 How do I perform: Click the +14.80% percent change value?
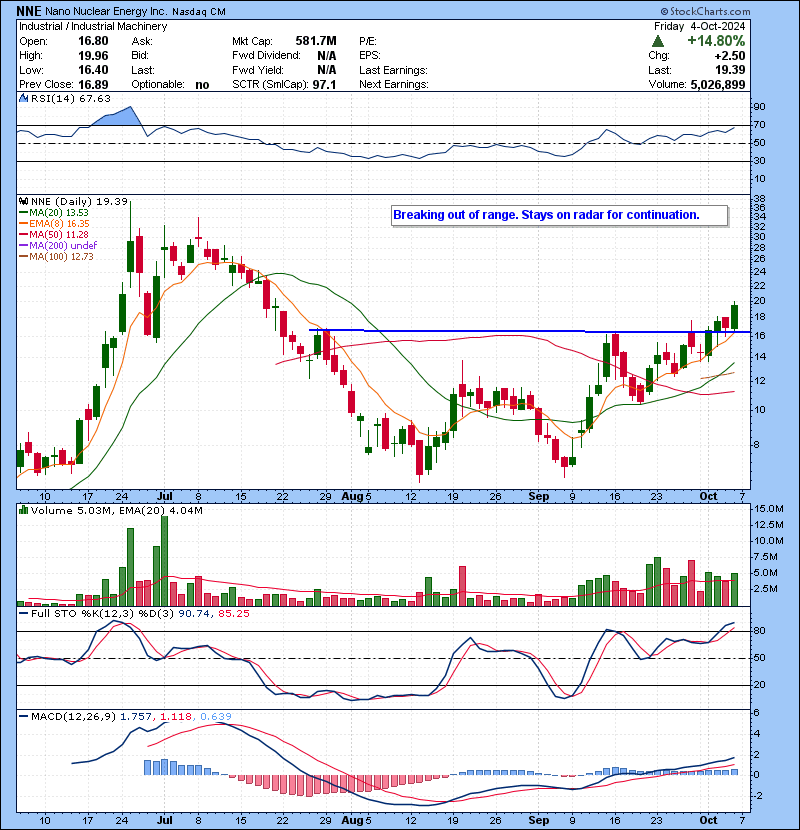[x=716, y=41]
